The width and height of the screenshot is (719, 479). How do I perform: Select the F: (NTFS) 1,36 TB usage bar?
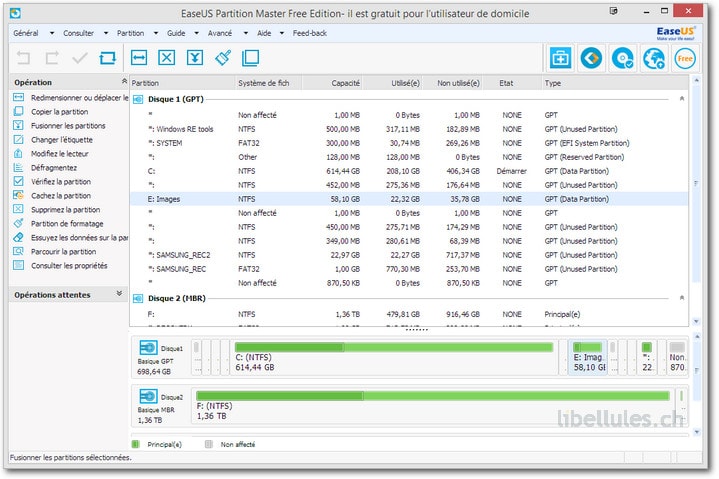point(433,396)
